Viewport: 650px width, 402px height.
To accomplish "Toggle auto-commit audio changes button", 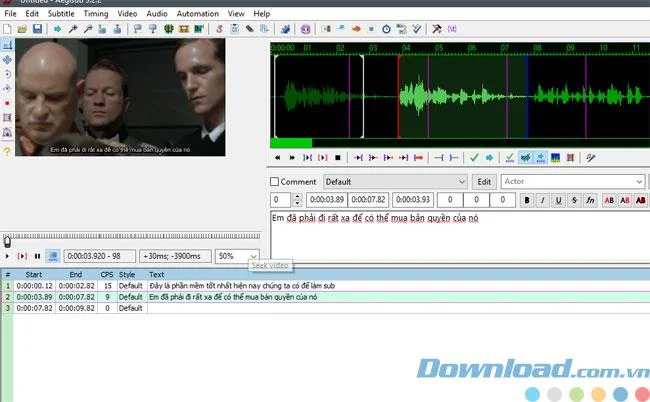I will 510,157.
